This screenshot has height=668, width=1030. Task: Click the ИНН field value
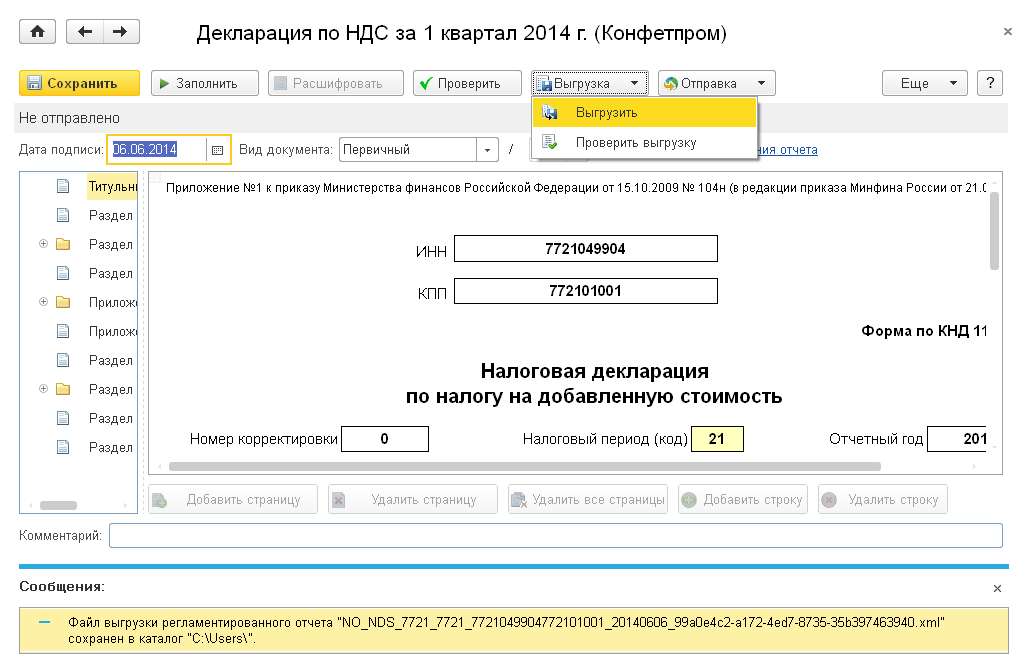click(586, 249)
